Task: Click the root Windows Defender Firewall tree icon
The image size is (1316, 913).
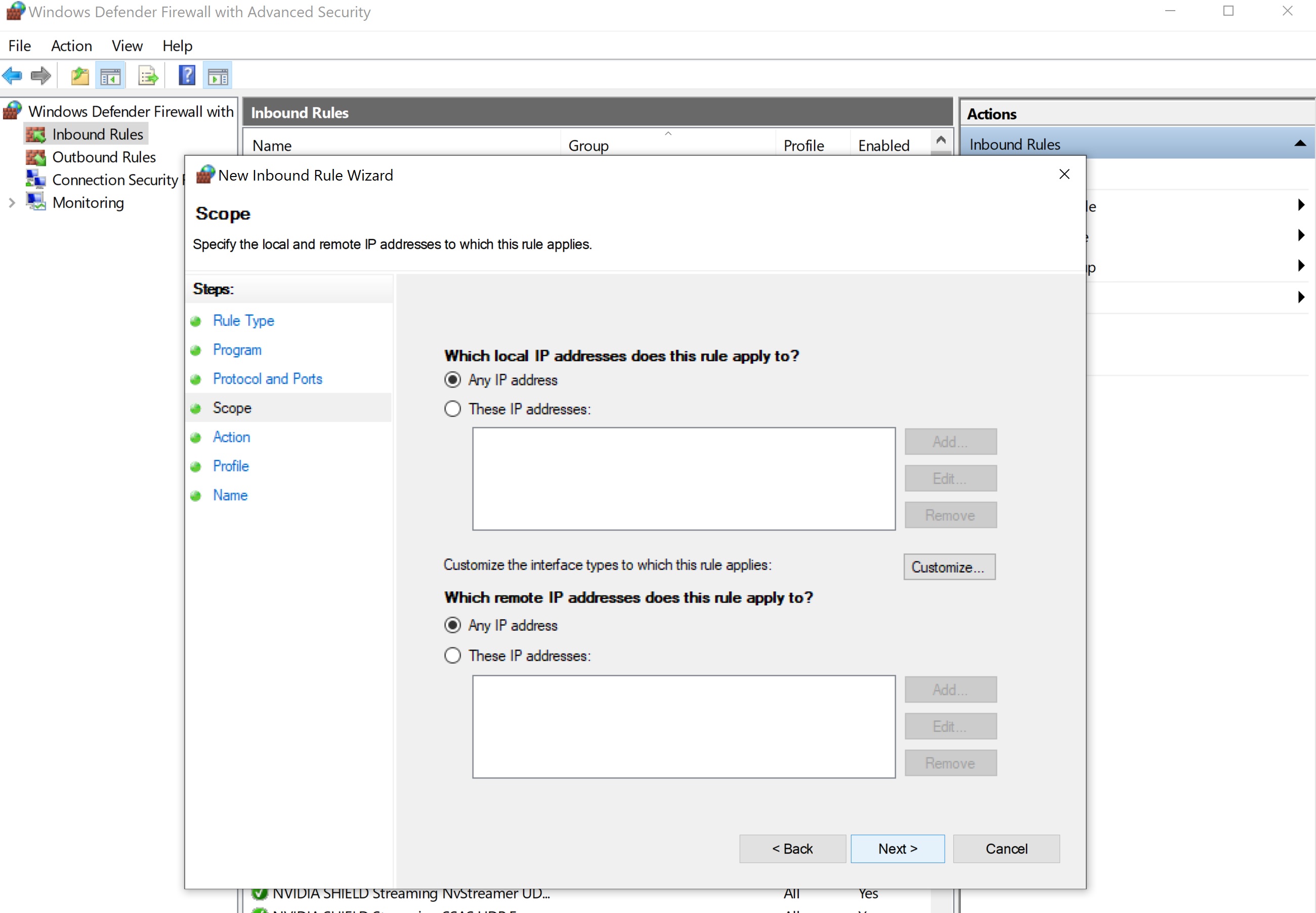Action: click(x=13, y=110)
